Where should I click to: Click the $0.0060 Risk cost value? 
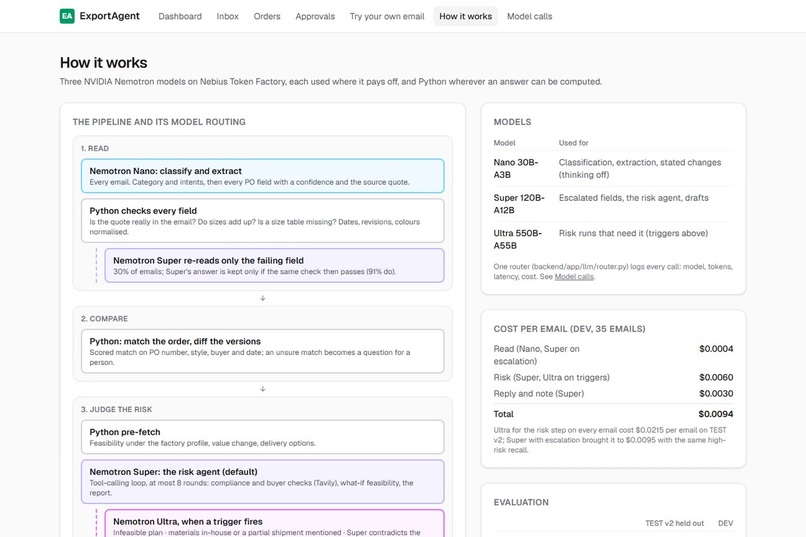[716, 377]
